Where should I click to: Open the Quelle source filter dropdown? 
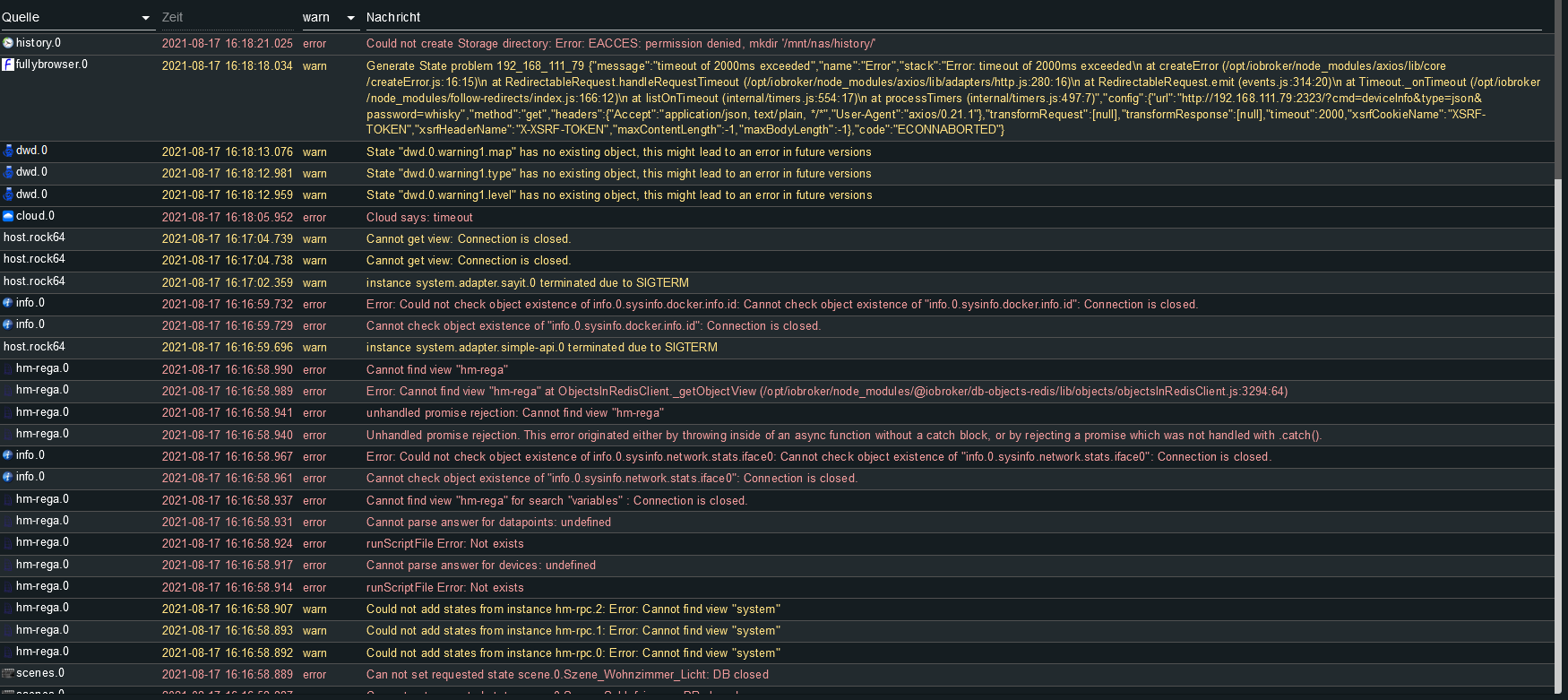click(146, 18)
